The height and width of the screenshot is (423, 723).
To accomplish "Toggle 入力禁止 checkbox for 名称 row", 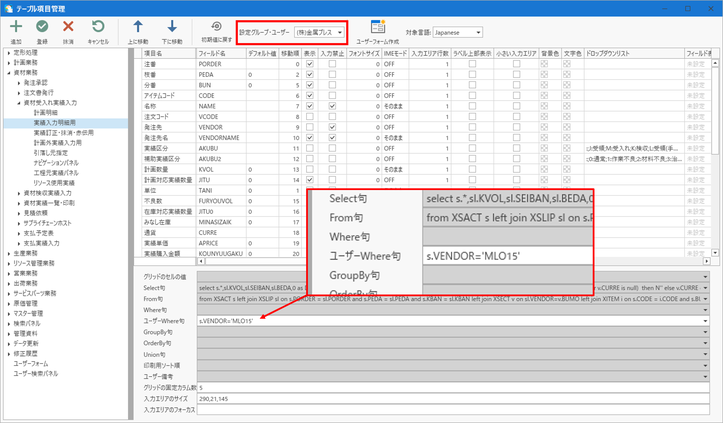I will [331, 105].
